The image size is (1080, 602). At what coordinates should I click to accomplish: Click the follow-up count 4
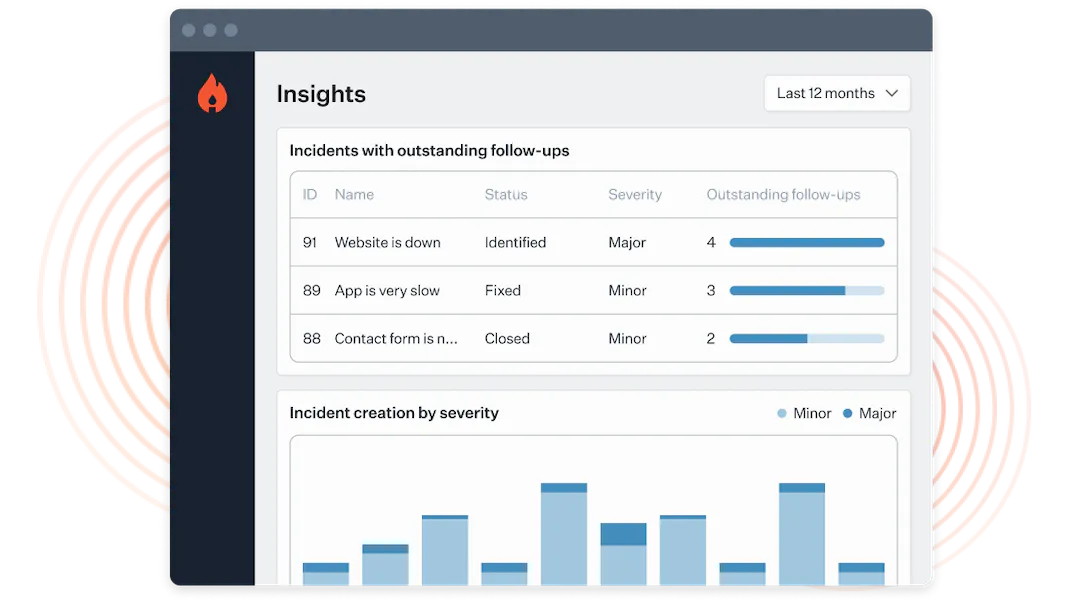711,242
